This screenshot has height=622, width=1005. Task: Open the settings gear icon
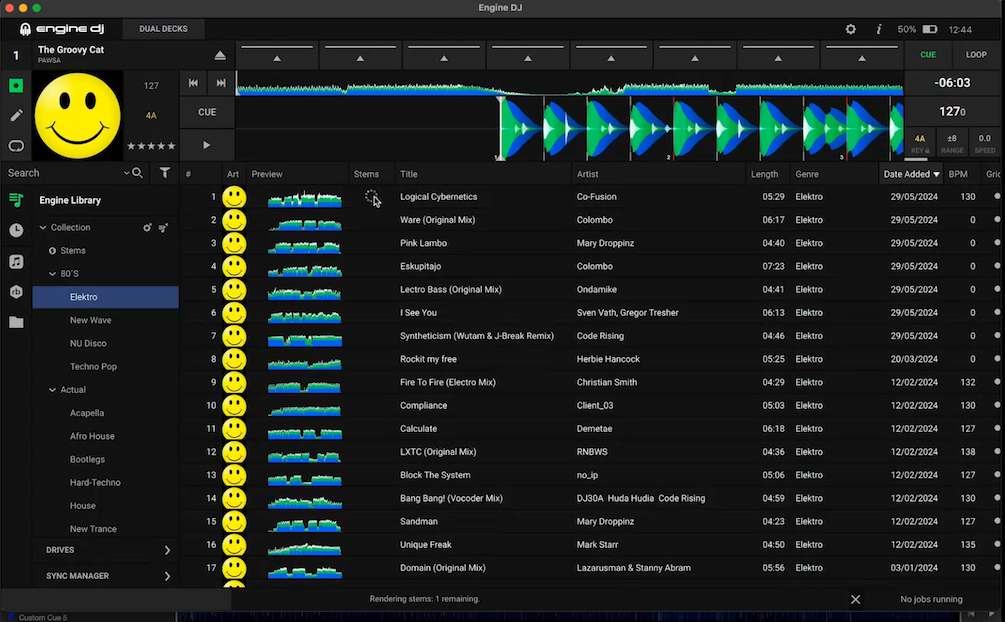(851, 29)
